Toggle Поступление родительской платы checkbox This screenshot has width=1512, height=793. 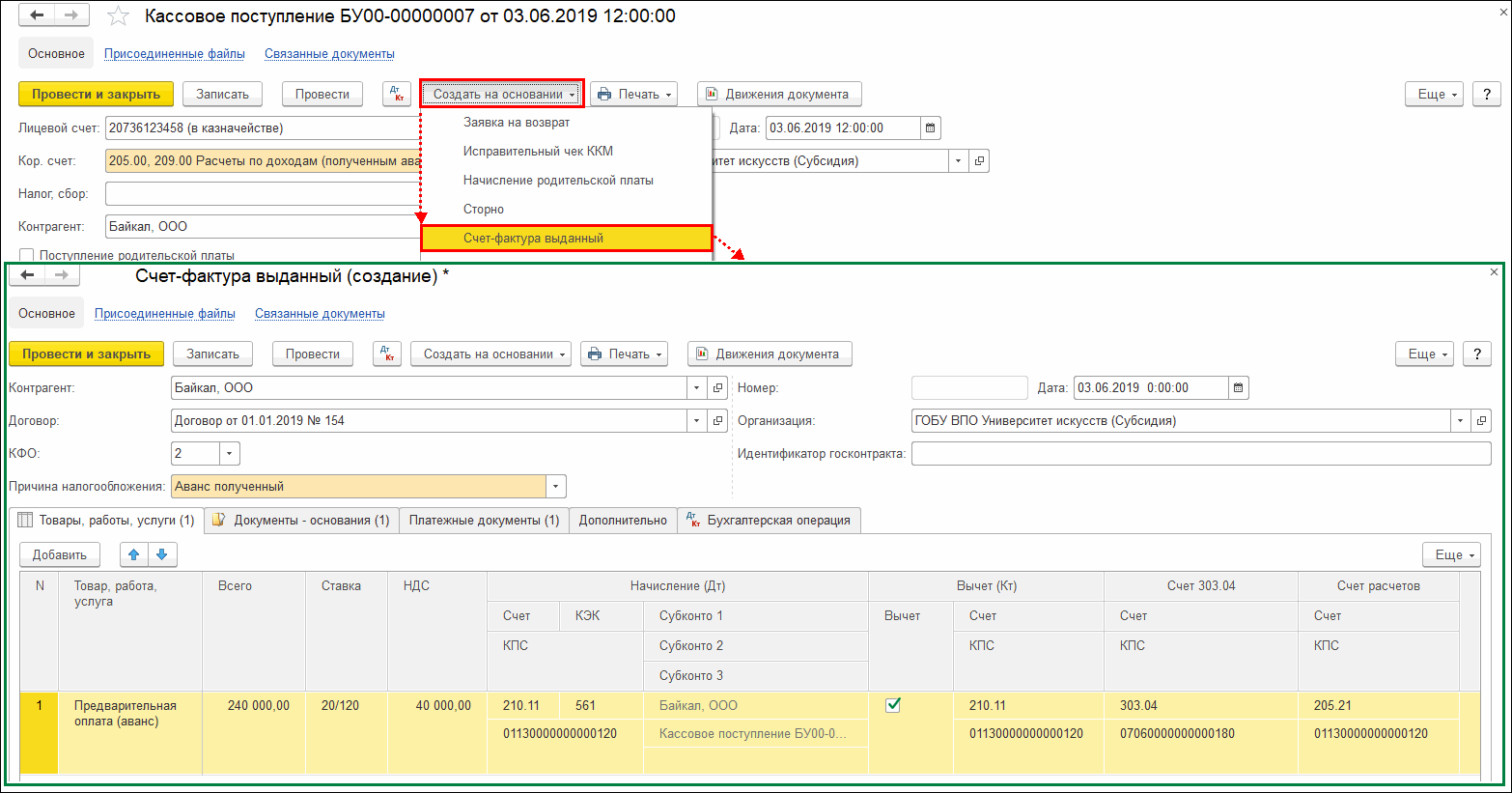[x=27, y=256]
